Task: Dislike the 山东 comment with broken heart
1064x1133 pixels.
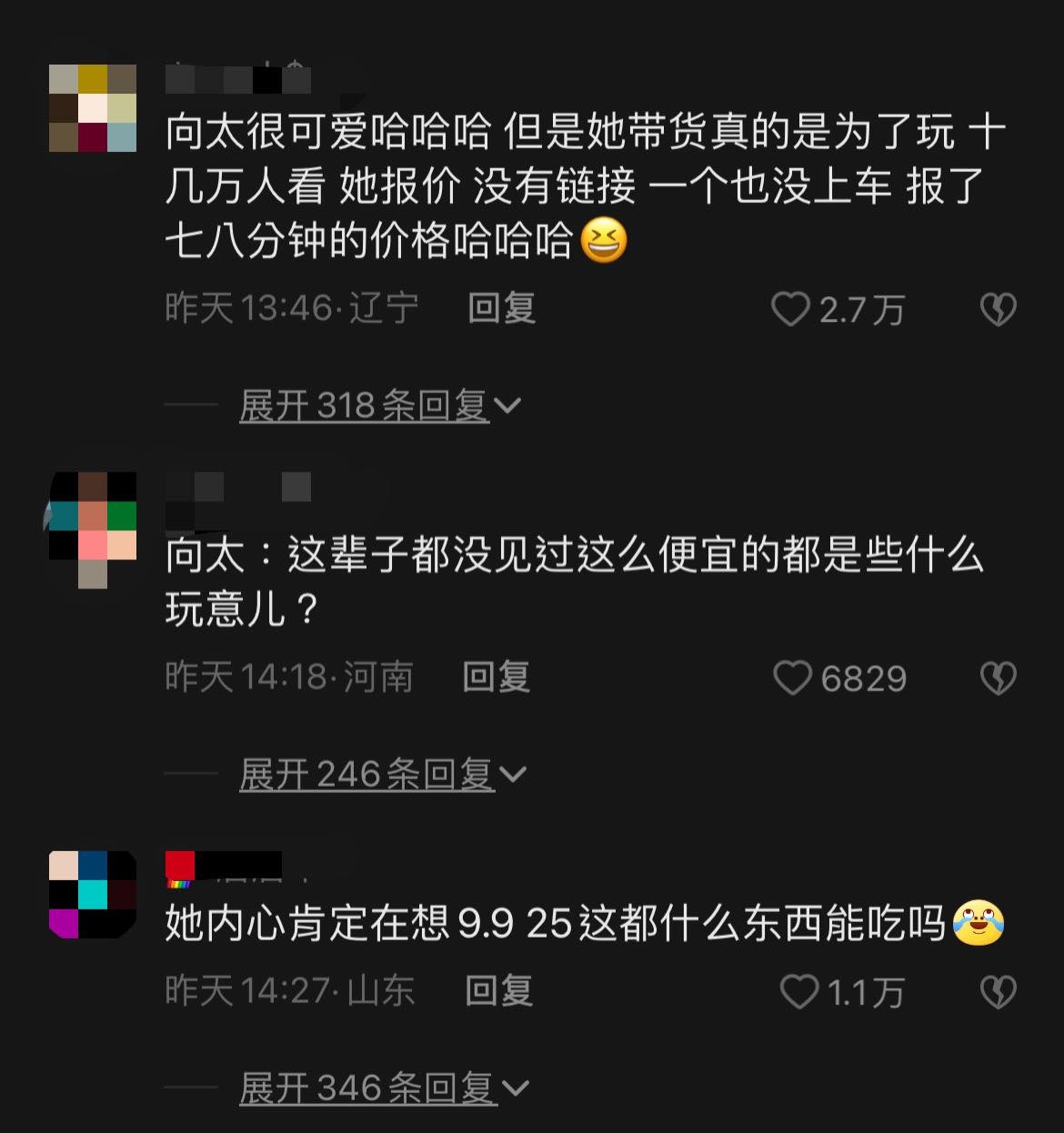Action: (x=998, y=991)
